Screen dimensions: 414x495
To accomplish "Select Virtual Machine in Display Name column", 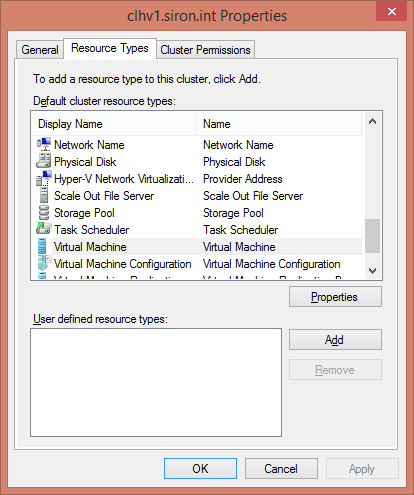I will pos(90,247).
